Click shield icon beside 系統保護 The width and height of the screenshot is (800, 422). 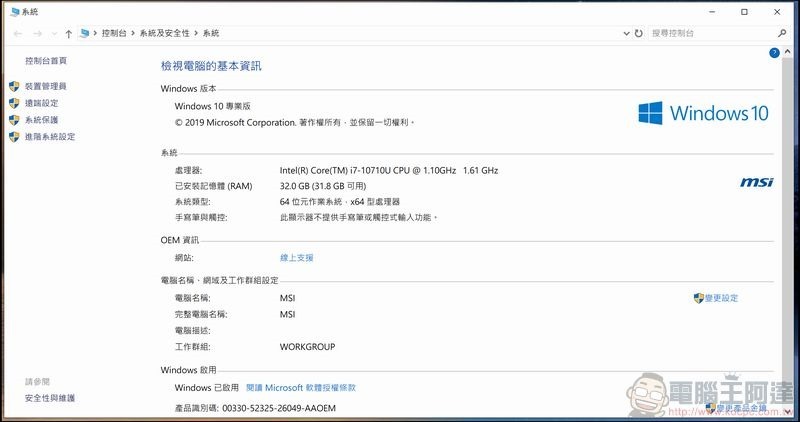[x=14, y=120]
